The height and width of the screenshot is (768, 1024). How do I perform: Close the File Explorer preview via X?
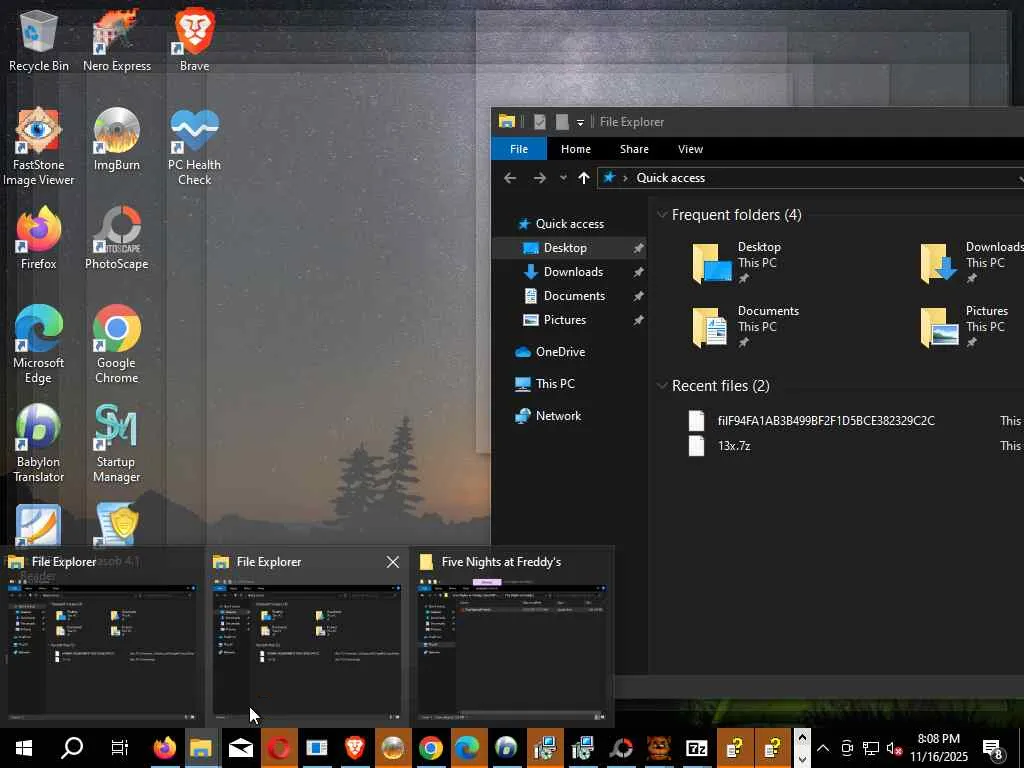(x=392, y=562)
